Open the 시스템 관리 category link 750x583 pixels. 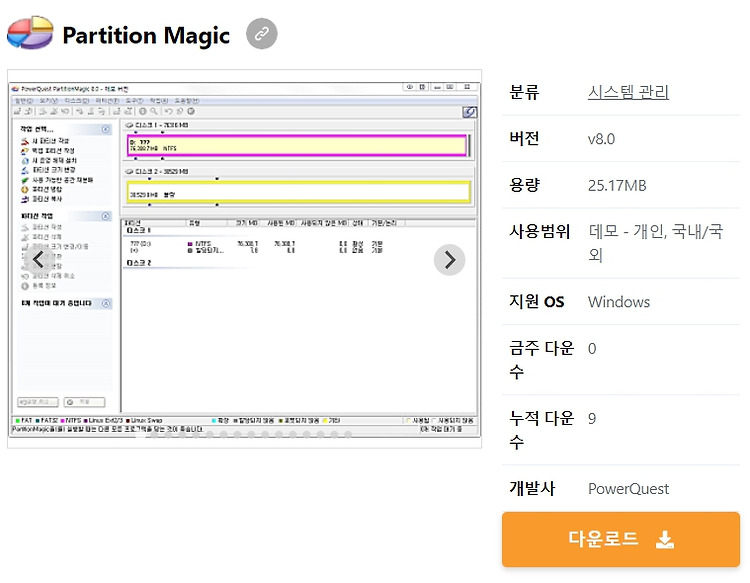click(628, 92)
